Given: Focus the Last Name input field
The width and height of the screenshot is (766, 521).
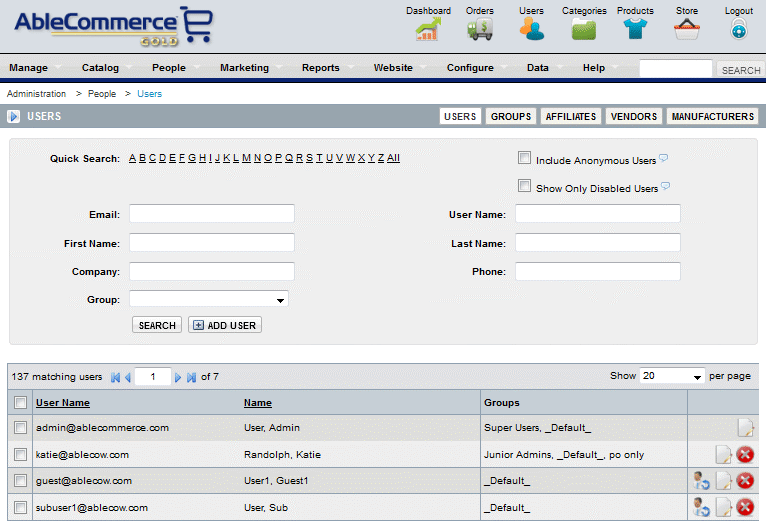Looking at the screenshot, I should 597,242.
